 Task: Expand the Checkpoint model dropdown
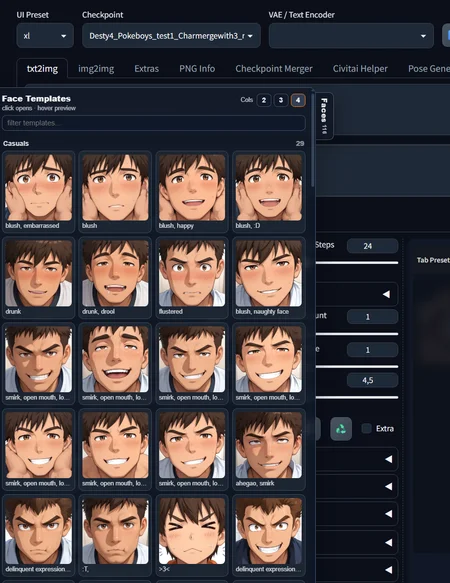(x=171, y=36)
